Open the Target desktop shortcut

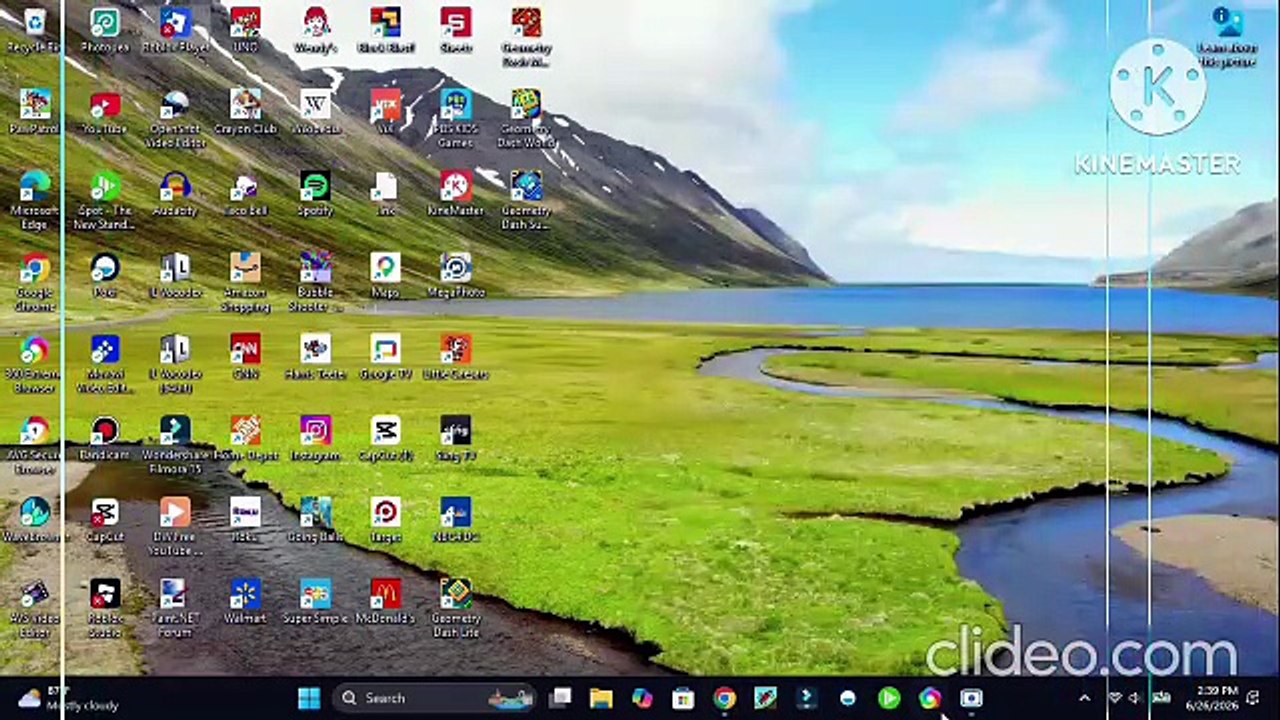[385, 519]
